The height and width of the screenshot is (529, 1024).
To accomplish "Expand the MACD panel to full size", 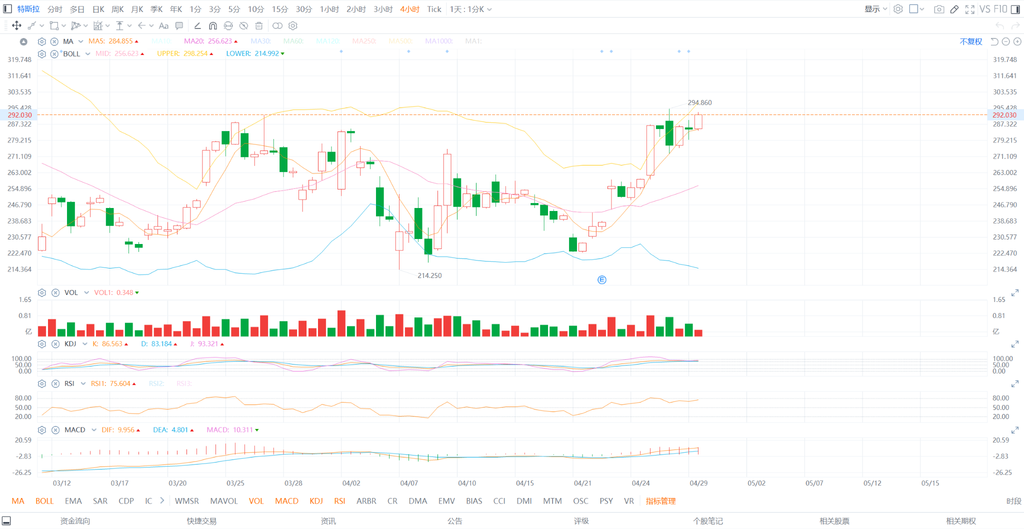I will 1016,430.
